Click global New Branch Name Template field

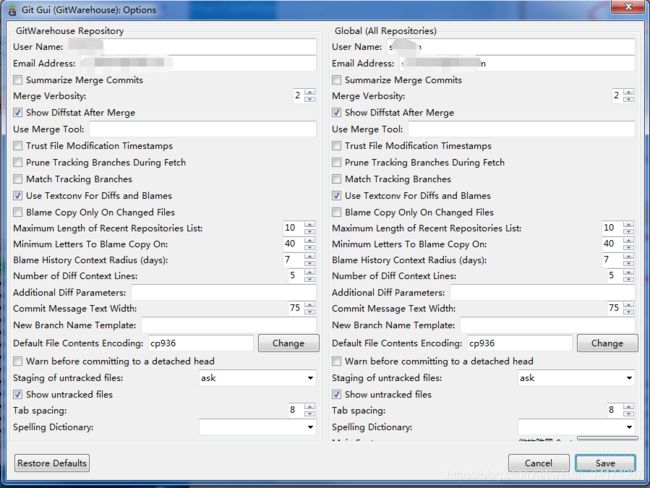(x=548, y=325)
